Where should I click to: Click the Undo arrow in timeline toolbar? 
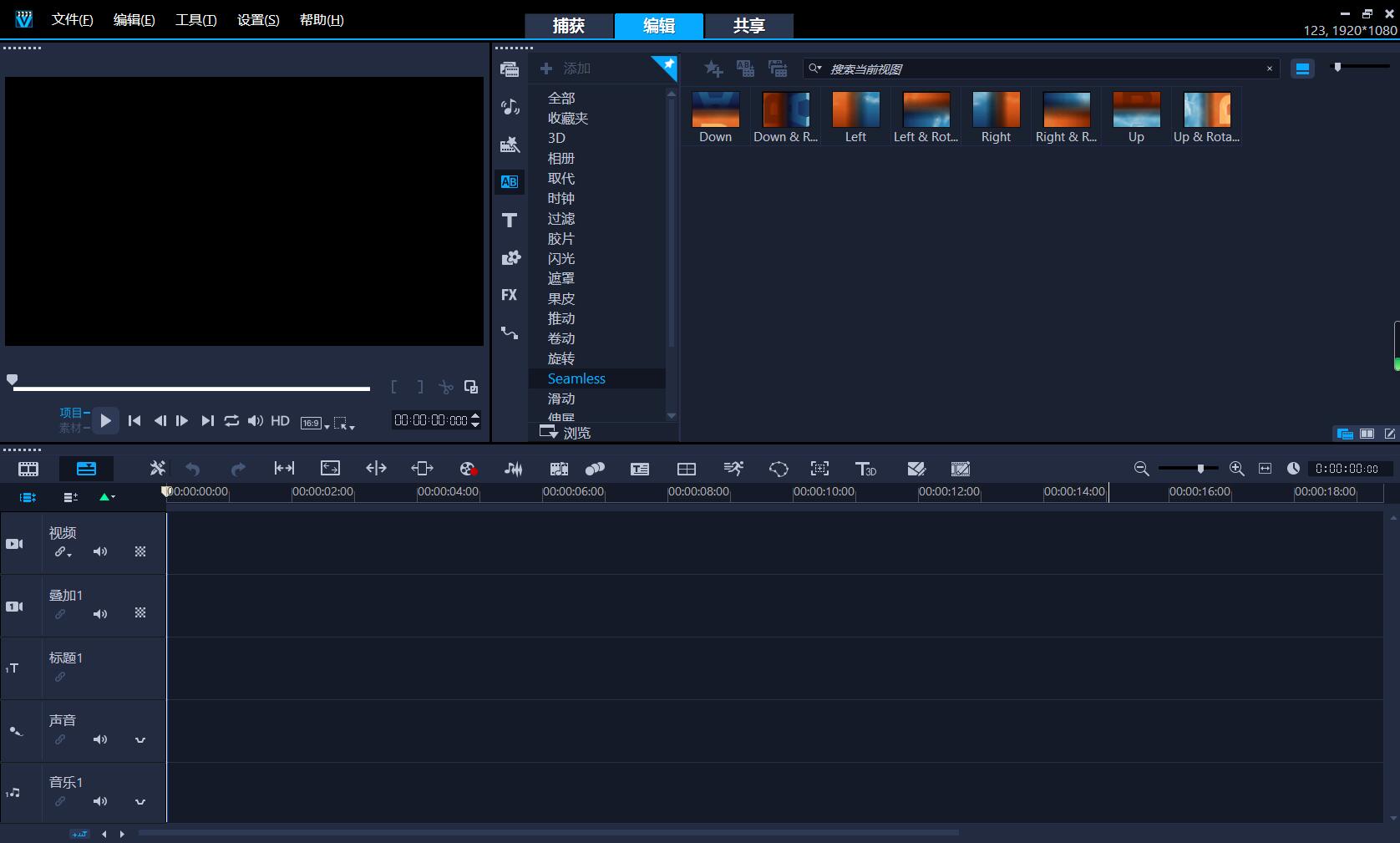point(193,469)
